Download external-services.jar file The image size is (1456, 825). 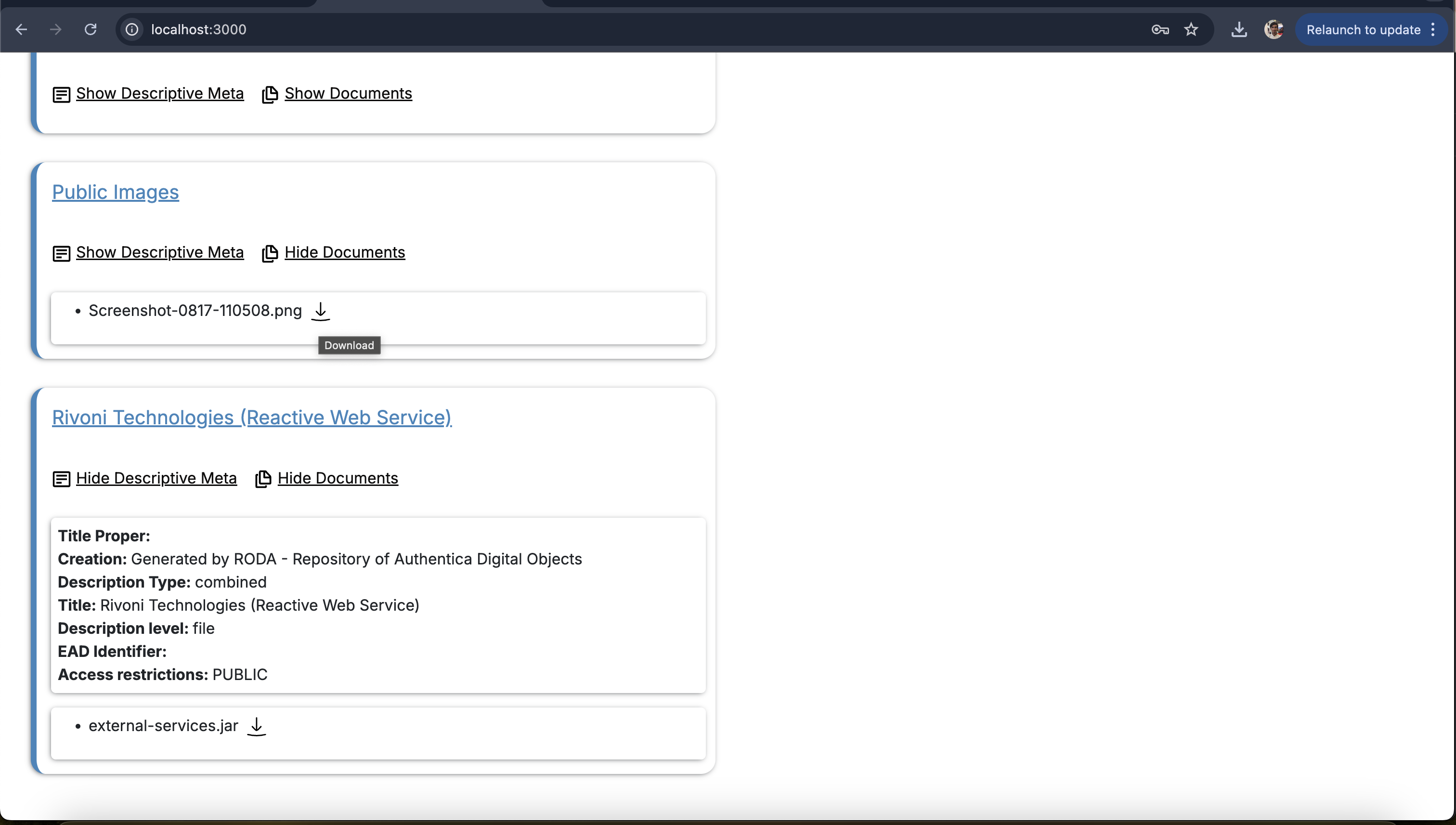click(x=257, y=726)
